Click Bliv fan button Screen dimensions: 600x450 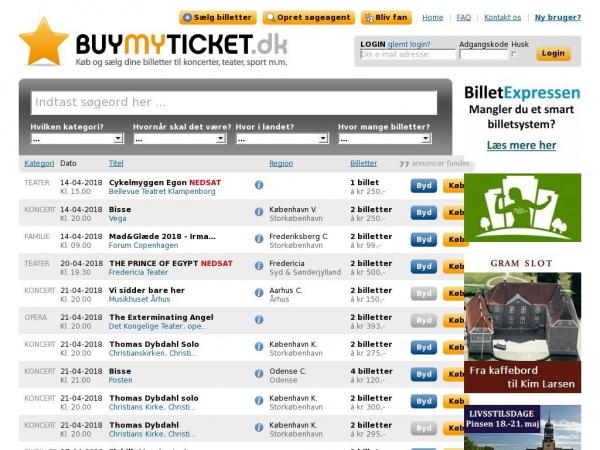click(x=386, y=18)
